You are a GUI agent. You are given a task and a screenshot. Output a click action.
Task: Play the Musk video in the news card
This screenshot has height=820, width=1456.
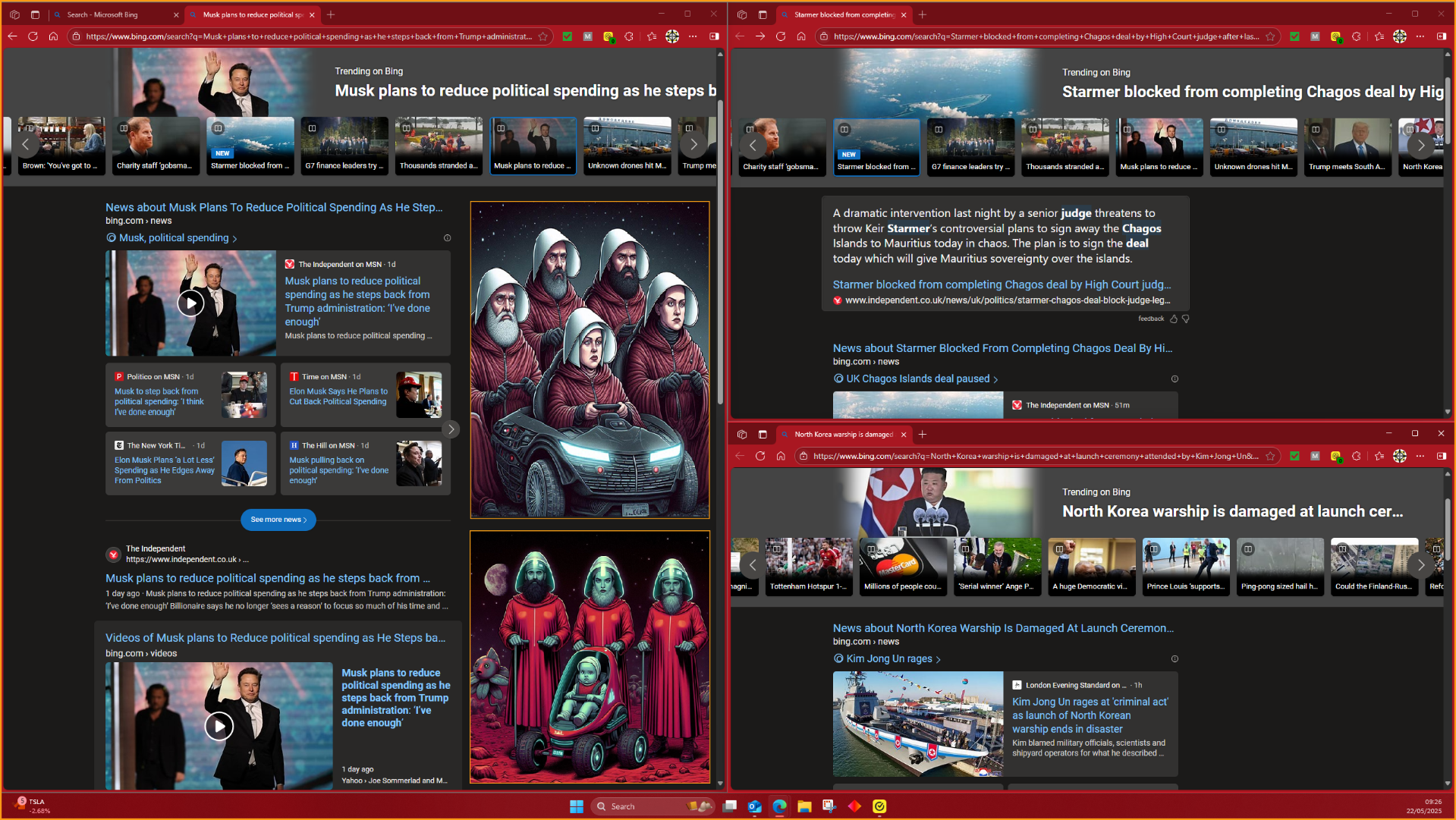coord(190,303)
